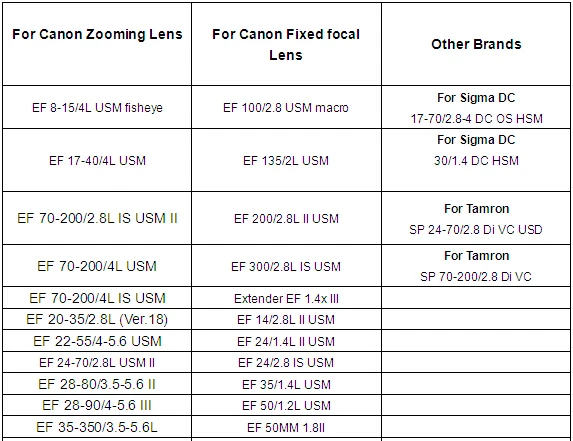Select EF 70-200/2.8L IS USM II cell
573x441 pixels.
[x=97, y=218]
